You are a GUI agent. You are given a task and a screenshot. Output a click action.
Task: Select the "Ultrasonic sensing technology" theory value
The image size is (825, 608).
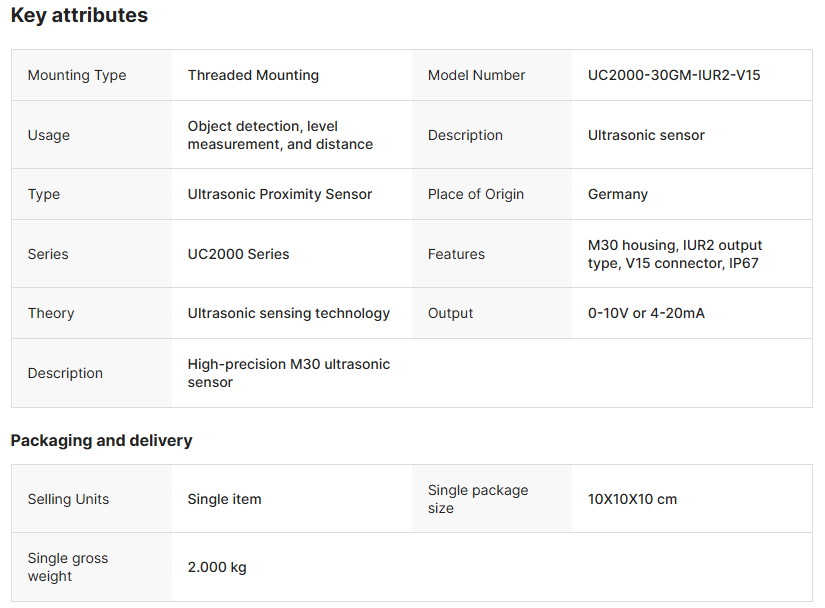tap(288, 313)
